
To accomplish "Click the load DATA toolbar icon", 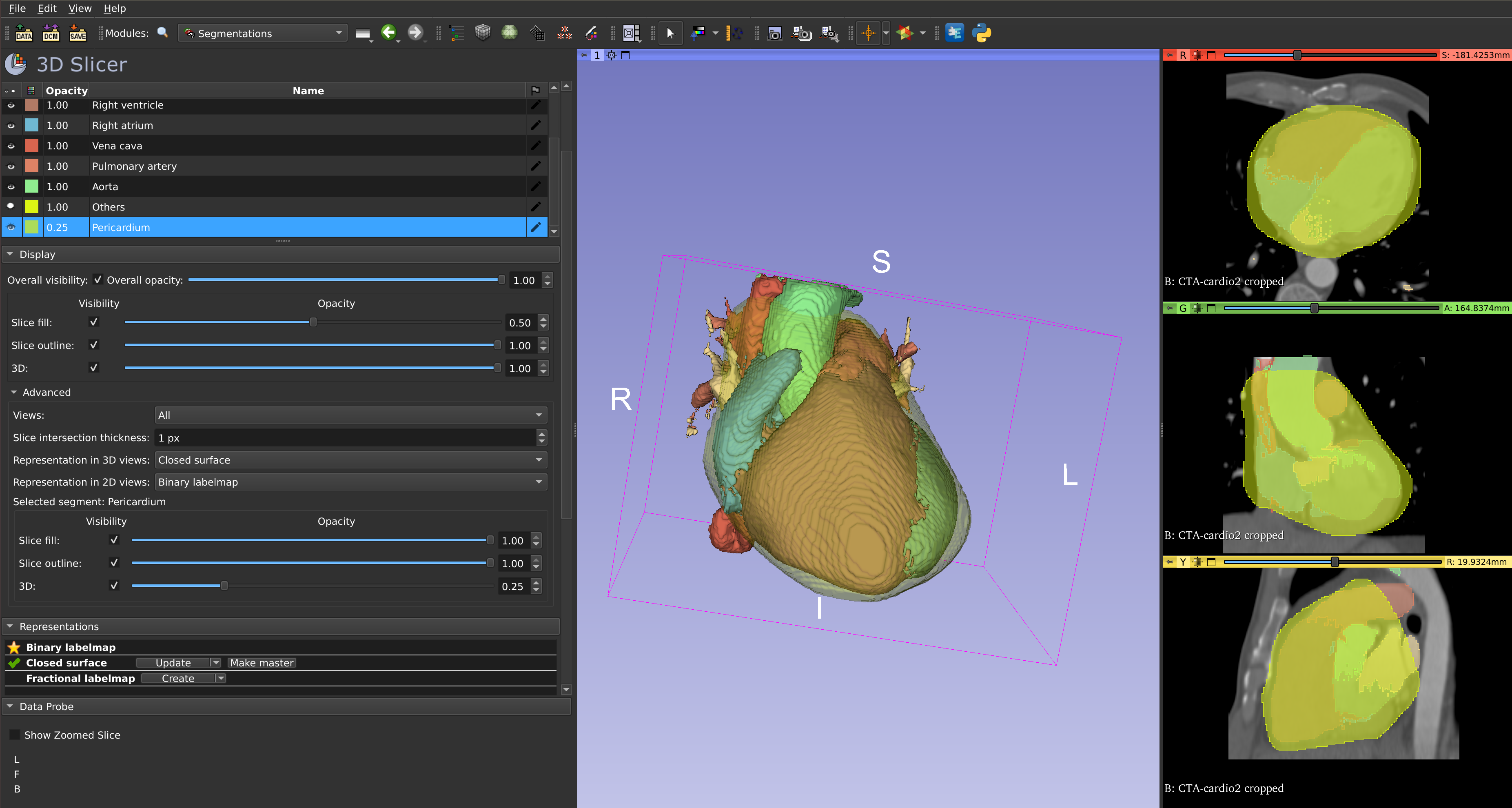I will tap(24, 33).
